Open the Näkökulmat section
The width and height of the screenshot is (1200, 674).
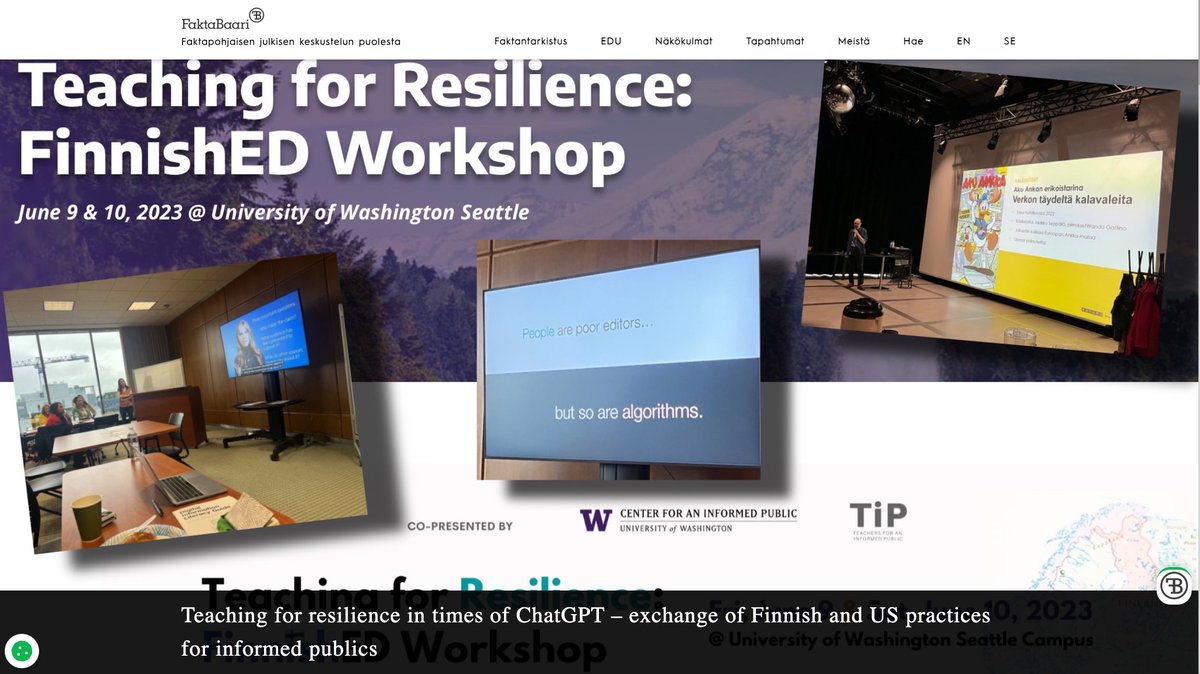(x=683, y=41)
